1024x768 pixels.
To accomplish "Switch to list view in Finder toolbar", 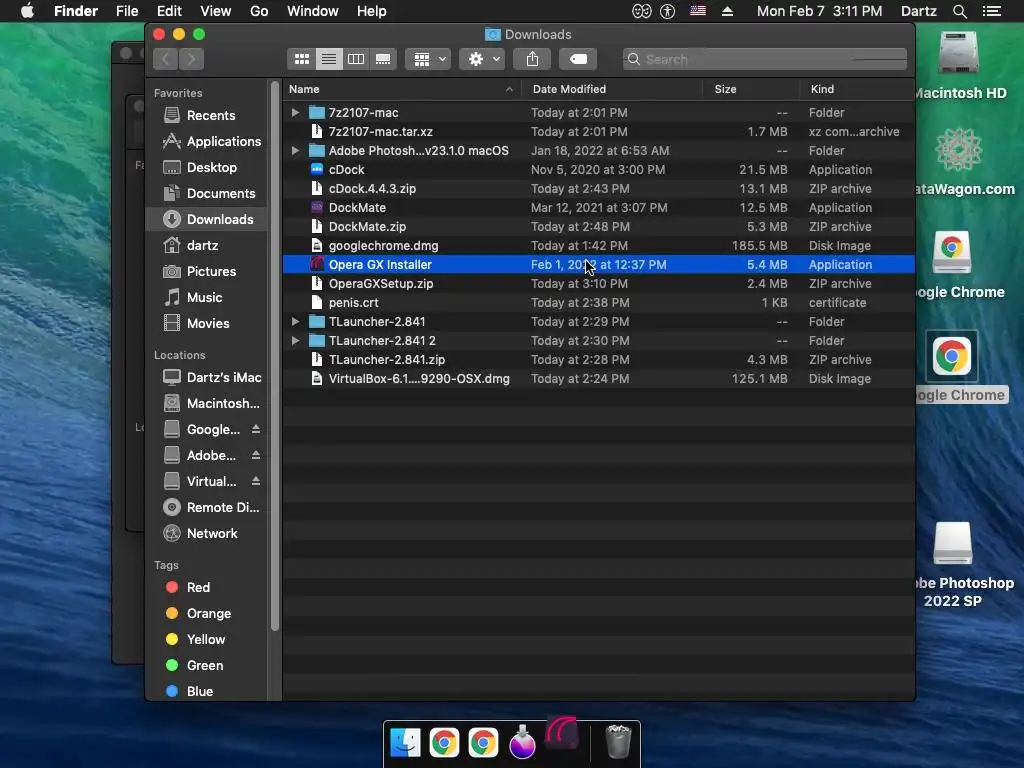I will coord(329,59).
